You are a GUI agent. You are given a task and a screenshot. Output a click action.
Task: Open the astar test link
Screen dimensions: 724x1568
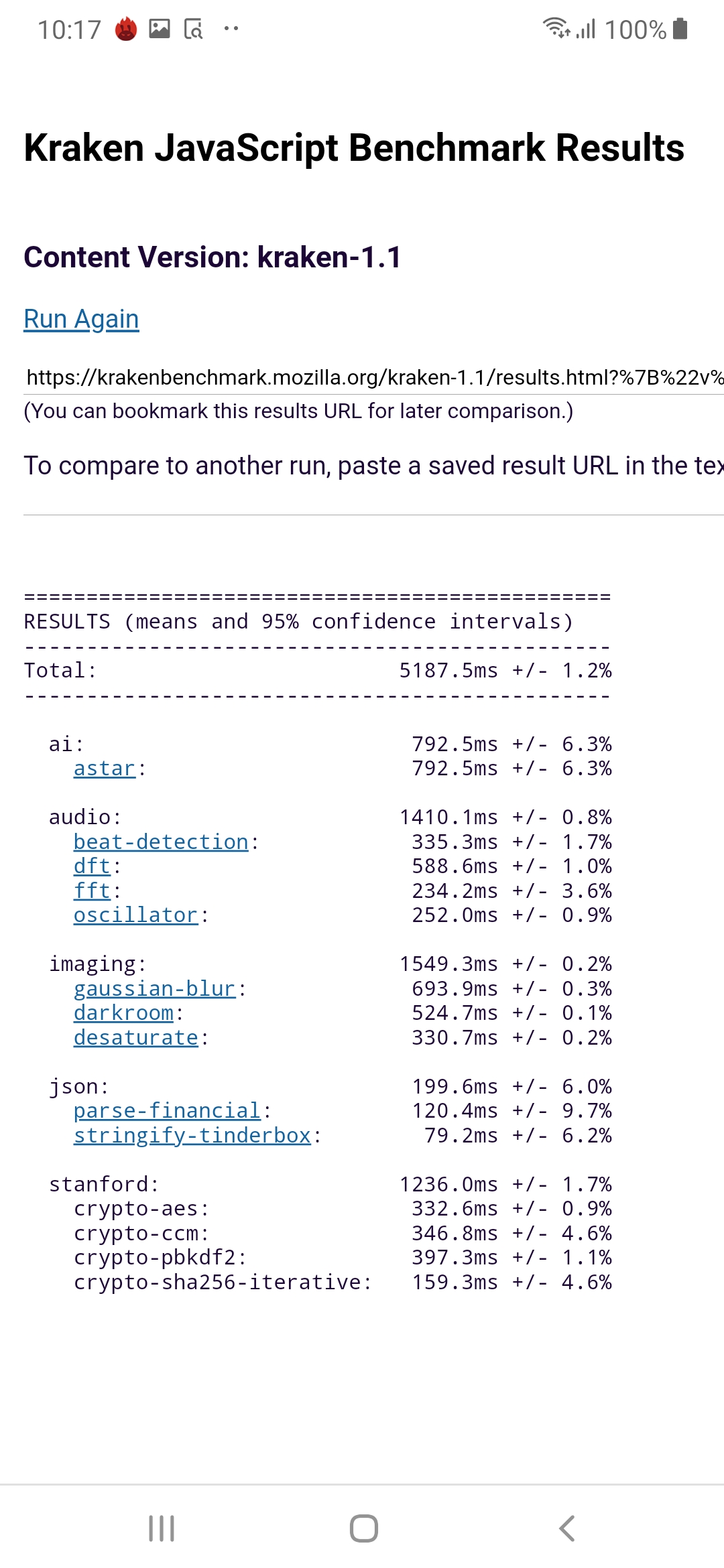coord(105,769)
